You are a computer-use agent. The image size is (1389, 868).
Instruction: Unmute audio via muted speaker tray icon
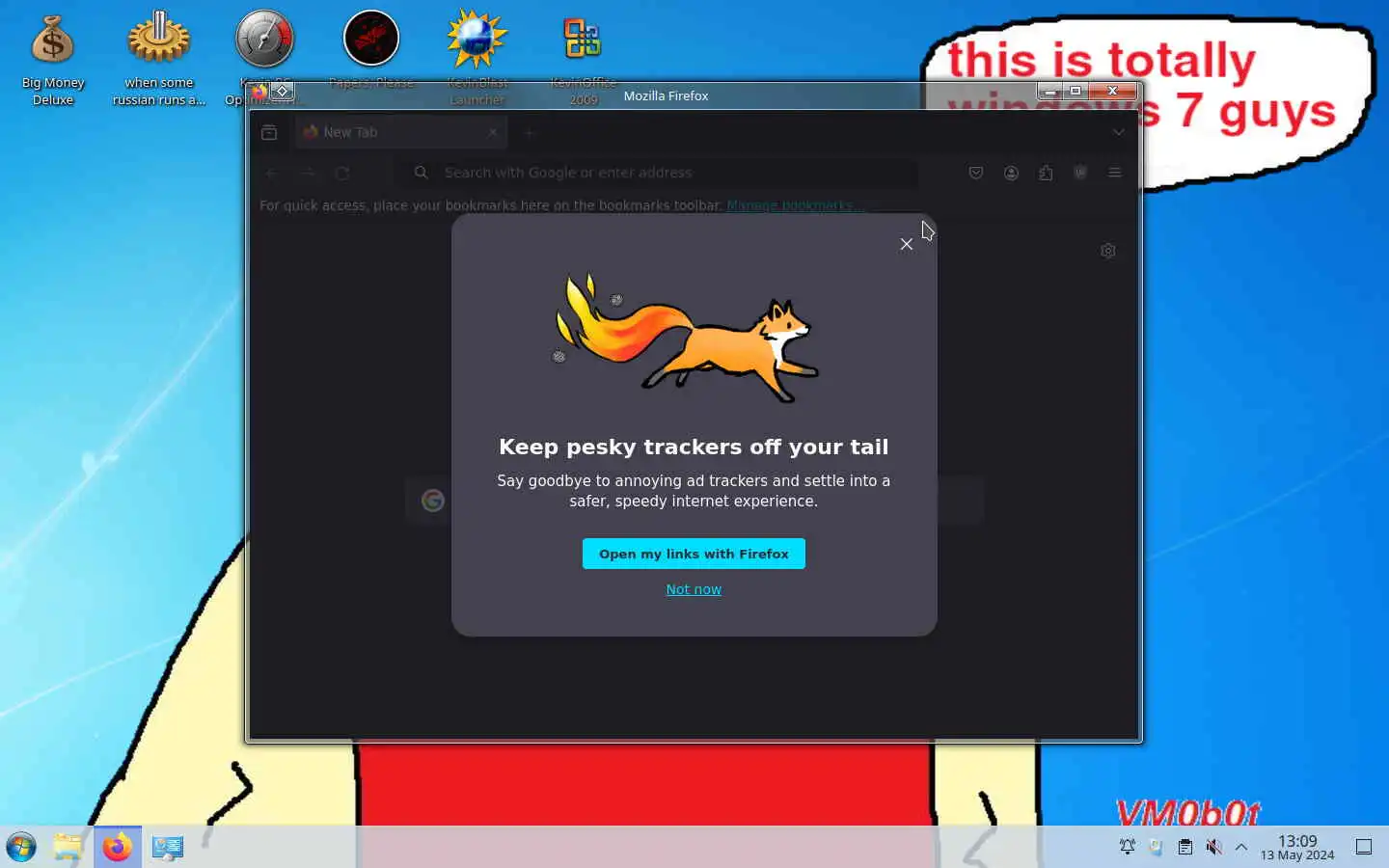pyautogui.click(x=1213, y=847)
